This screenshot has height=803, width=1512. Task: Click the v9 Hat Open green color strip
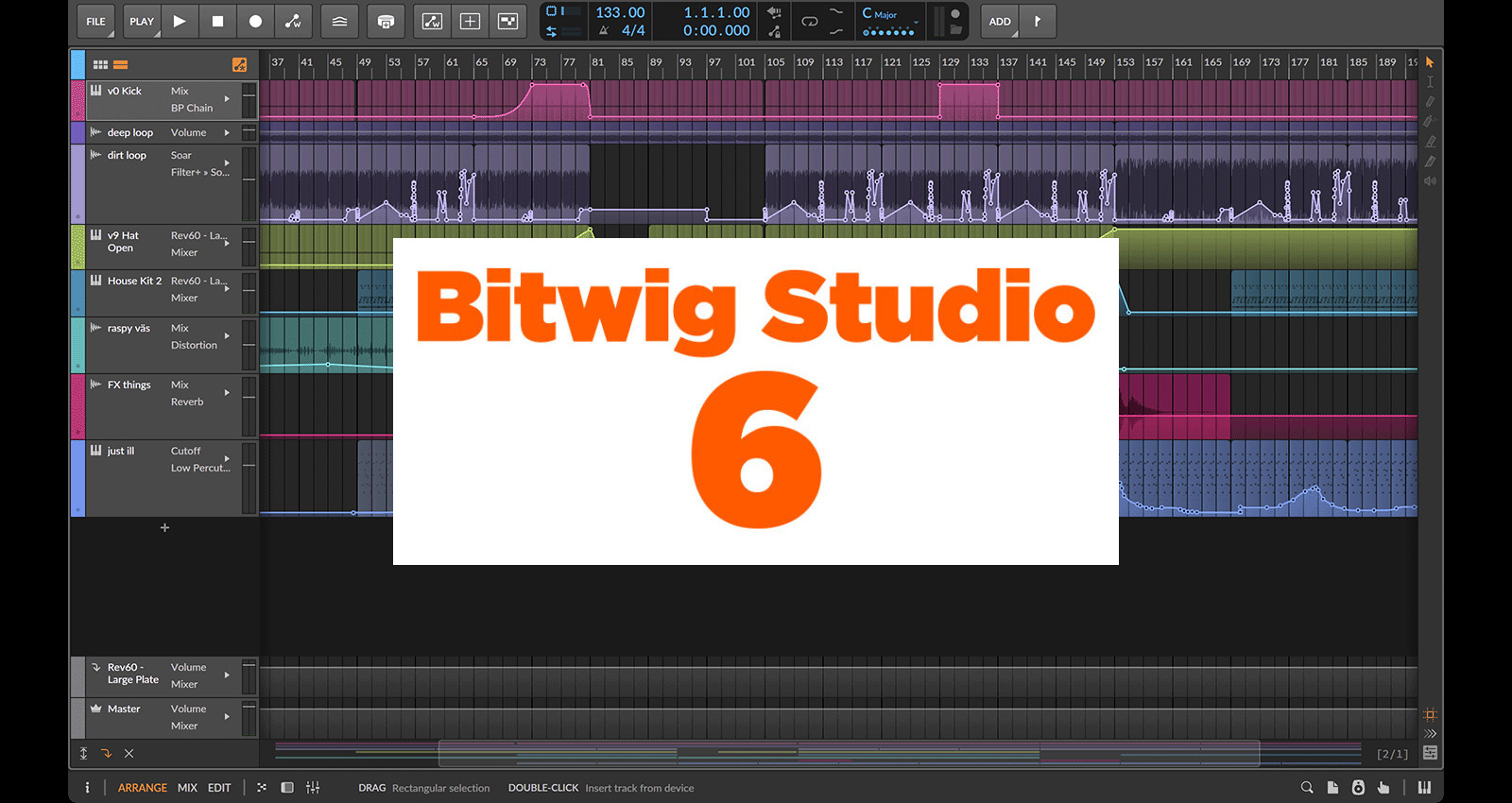coord(77,247)
